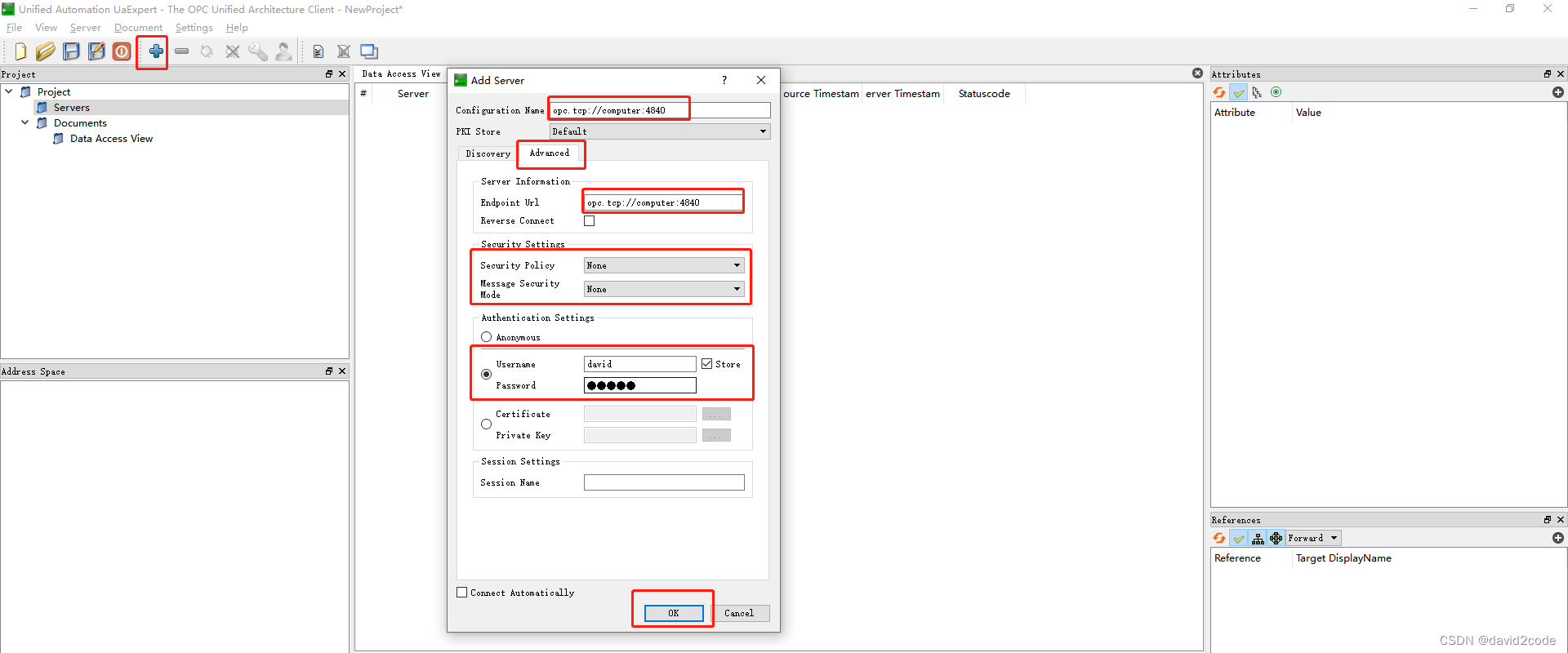Open the Message Security Mode dropdown
The image size is (1568, 653).
(x=664, y=289)
